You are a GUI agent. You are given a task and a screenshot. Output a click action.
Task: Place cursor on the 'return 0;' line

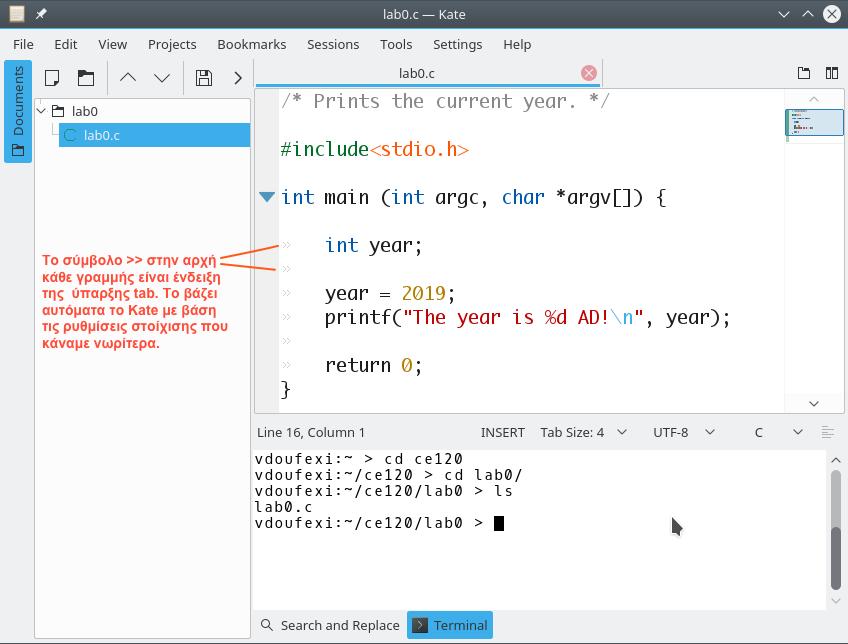pos(373,366)
